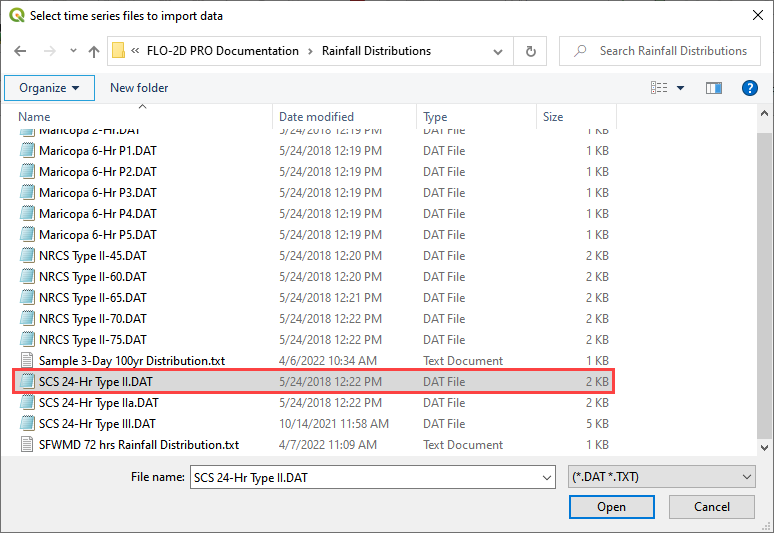Sort files by Date modified column
The height and width of the screenshot is (533, 774).
click(316, 117)
